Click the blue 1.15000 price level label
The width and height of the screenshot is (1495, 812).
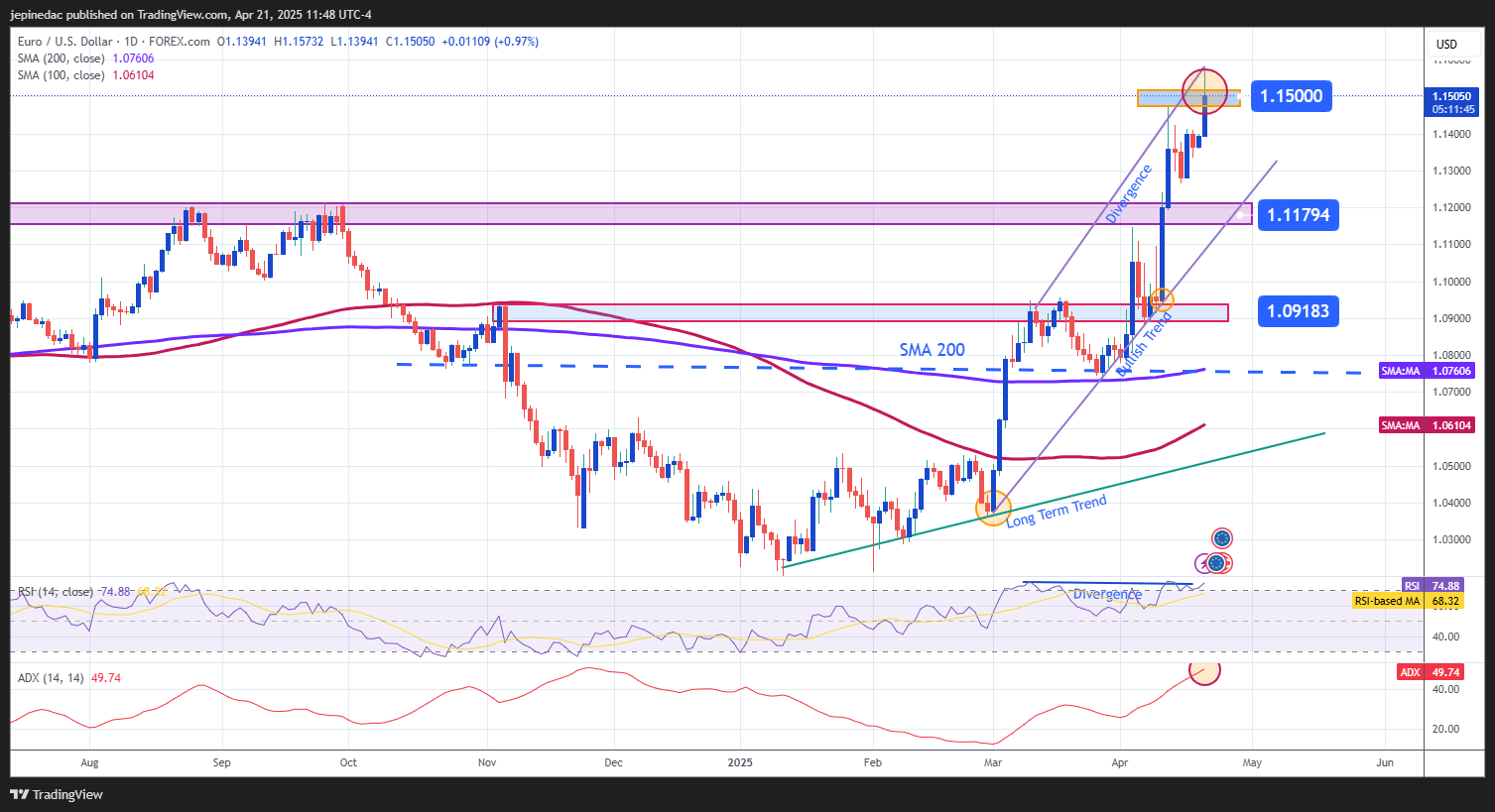[x=1291, y=96]
